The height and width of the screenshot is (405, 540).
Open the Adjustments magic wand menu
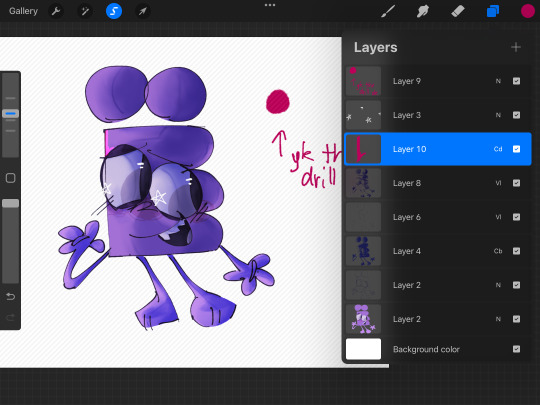point(85,11)
